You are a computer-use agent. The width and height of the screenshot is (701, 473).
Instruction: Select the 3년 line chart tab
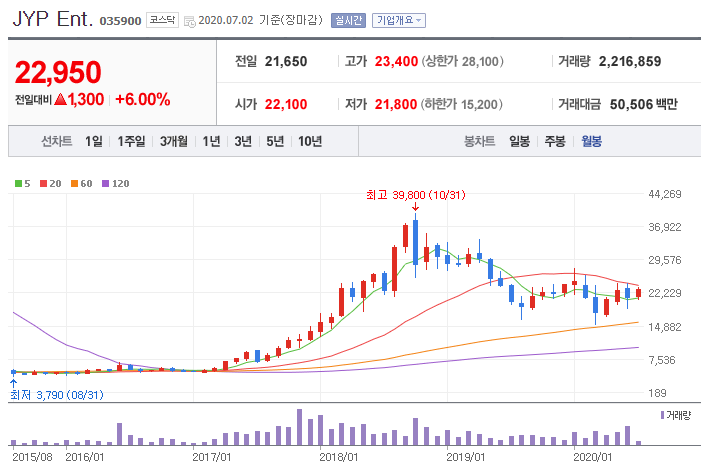[x=243, y=141]
